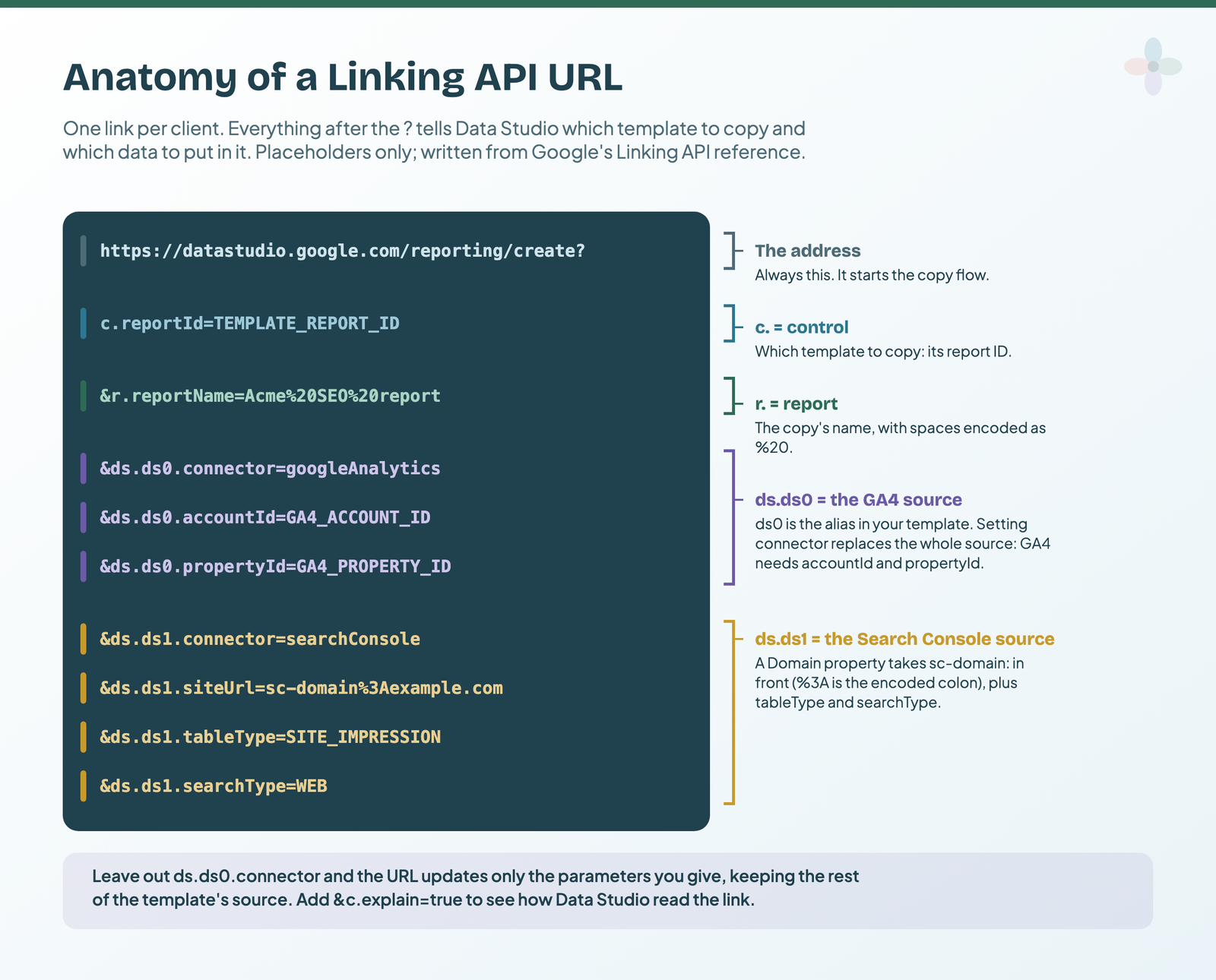This screenshot has height=980, width=1216.
Task: Click the "ds.ds1 = the Search Console source" heading
Action: coord(904,639)
